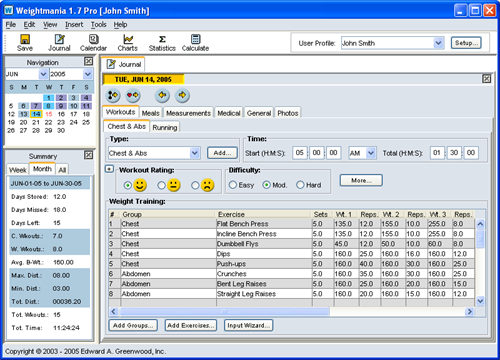
Task: Select the Dumbbell Flys exercise cell
Action: [264, 244]
